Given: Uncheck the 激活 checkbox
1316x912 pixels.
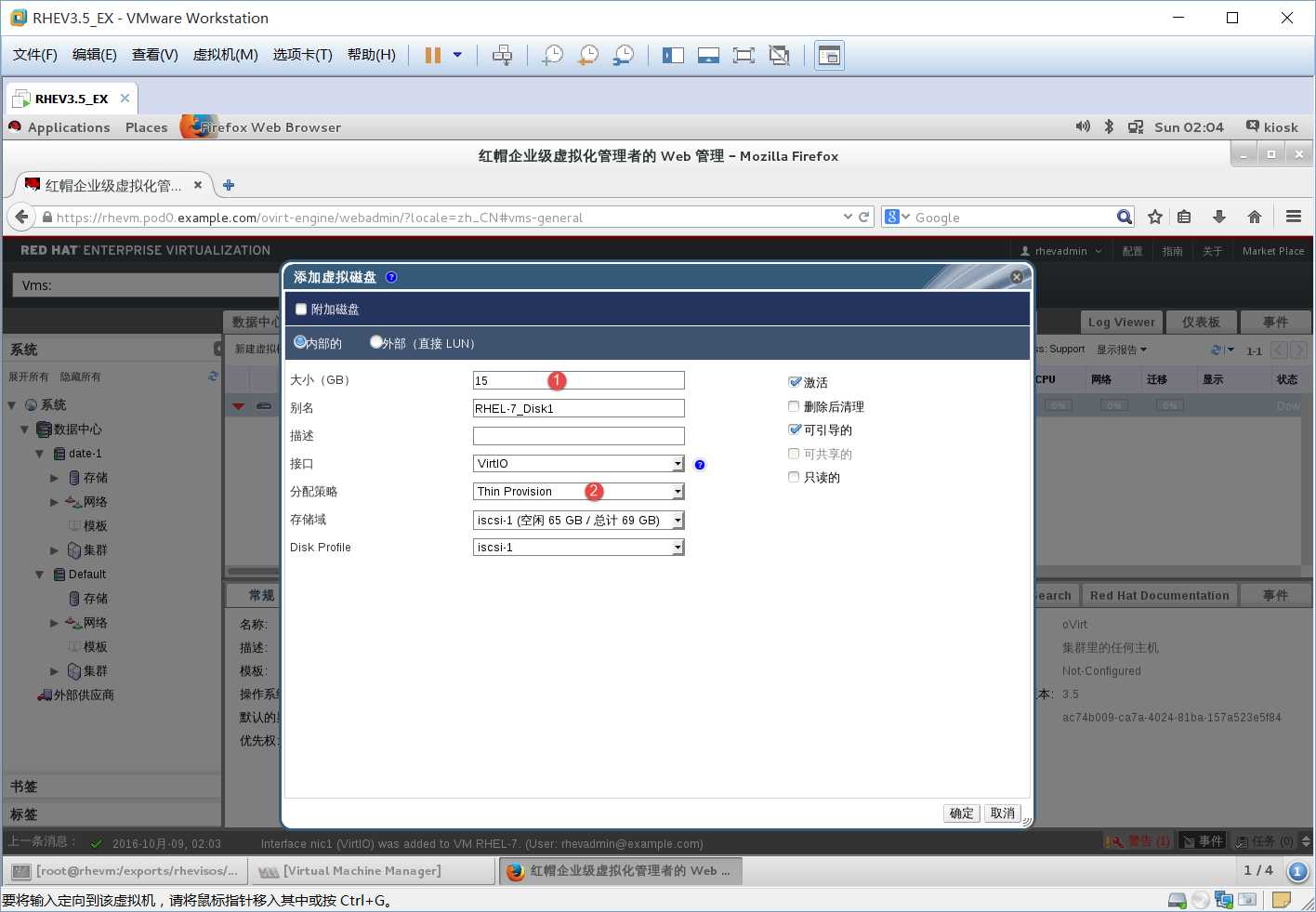Looking at the screenshot, I should click(x=794, y=382).
